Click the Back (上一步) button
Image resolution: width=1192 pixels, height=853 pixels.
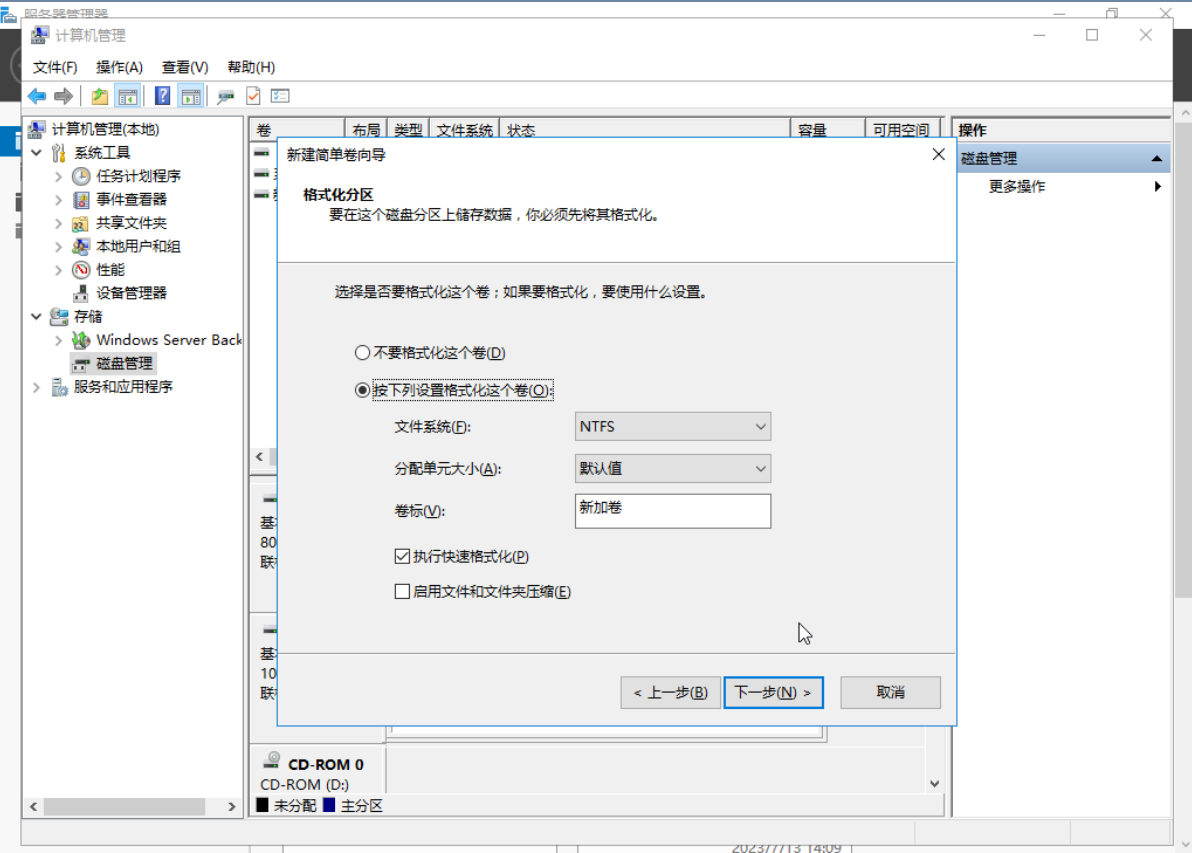tap(670, 693)
